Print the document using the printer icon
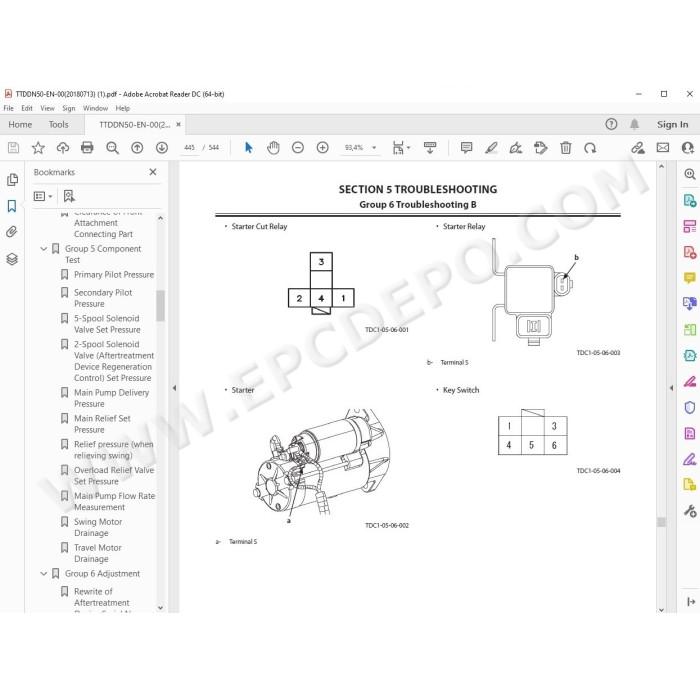Screen dimensions: 700x700 (x=87, y=148)
